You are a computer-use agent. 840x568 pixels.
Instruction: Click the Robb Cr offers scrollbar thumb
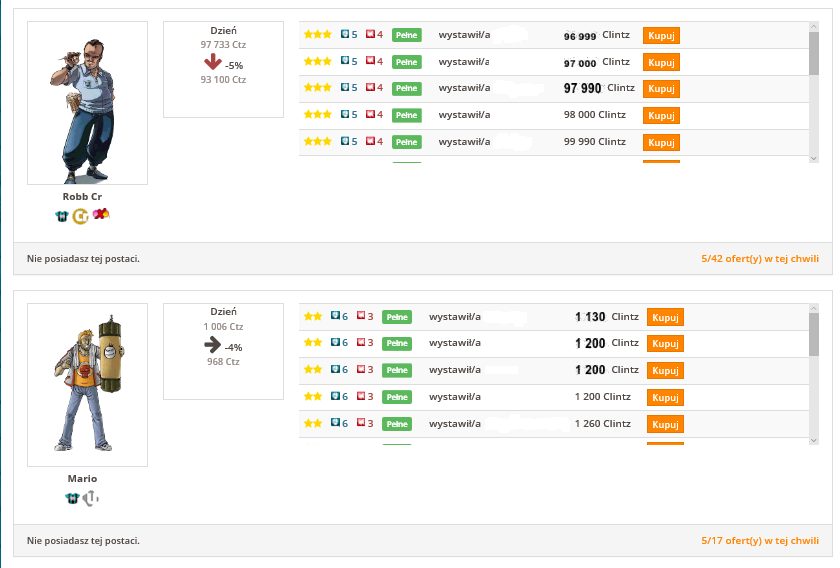[x=814, y=53]
